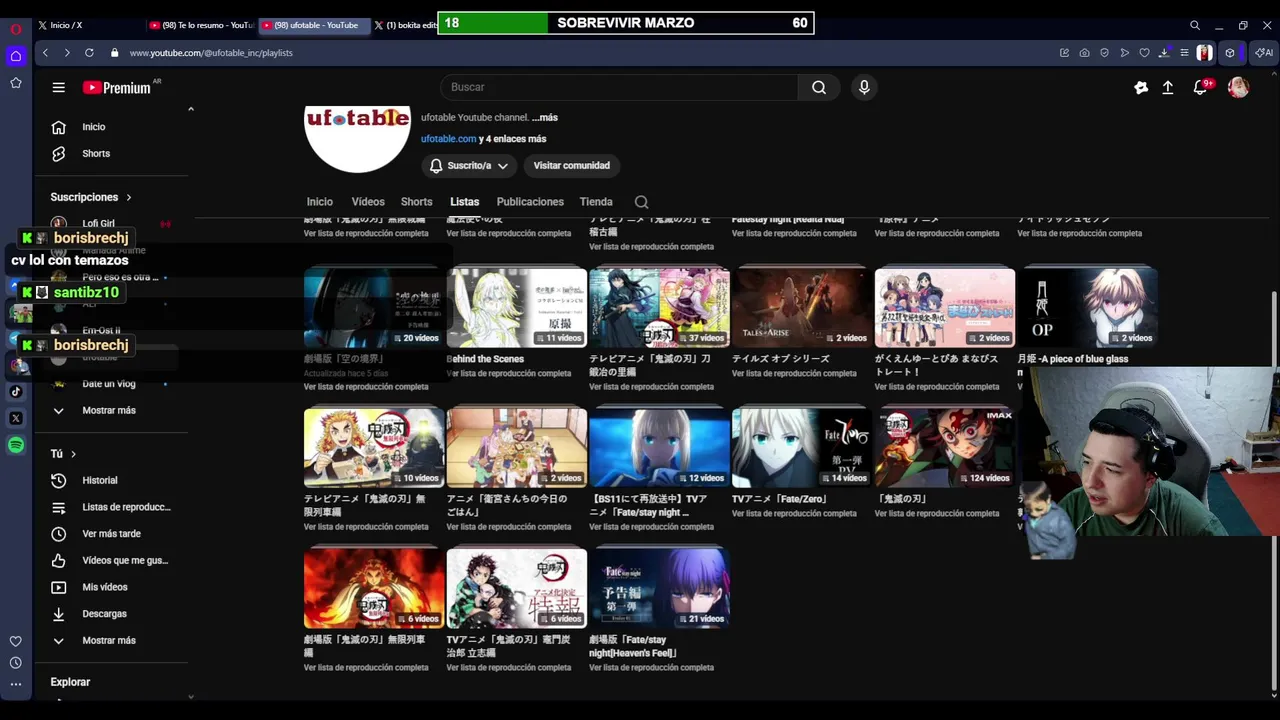The image size is (1280, 720).
Task: Open the Fate/Zero playlist with 14 videos
Action: [x=802, y=448]
